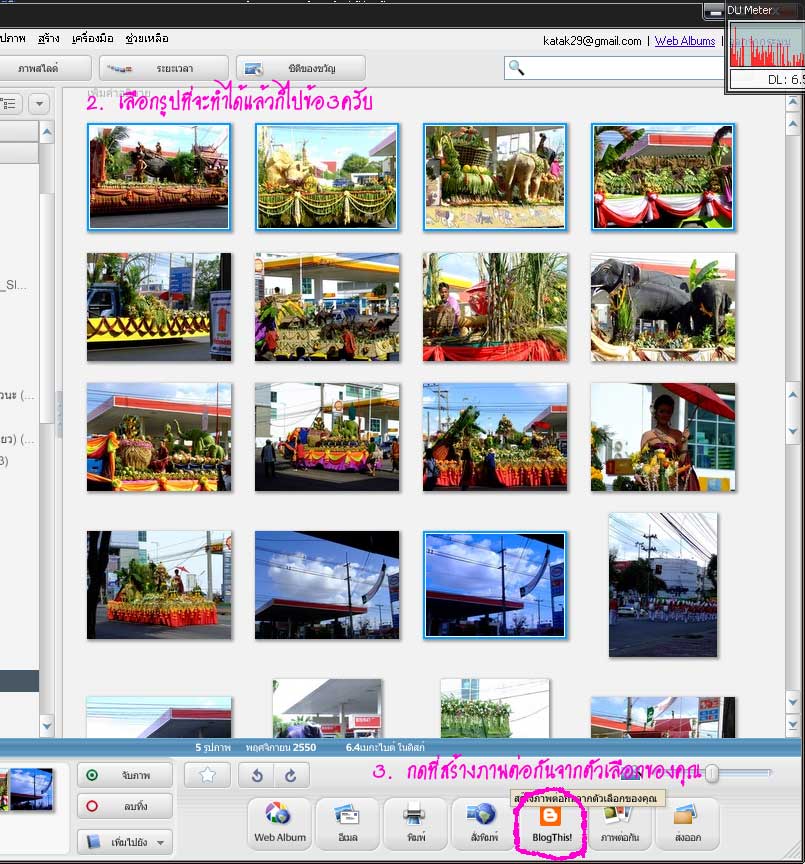
Task: Switch folder list view with the tree-view icon
Action: tap(9, 104)
